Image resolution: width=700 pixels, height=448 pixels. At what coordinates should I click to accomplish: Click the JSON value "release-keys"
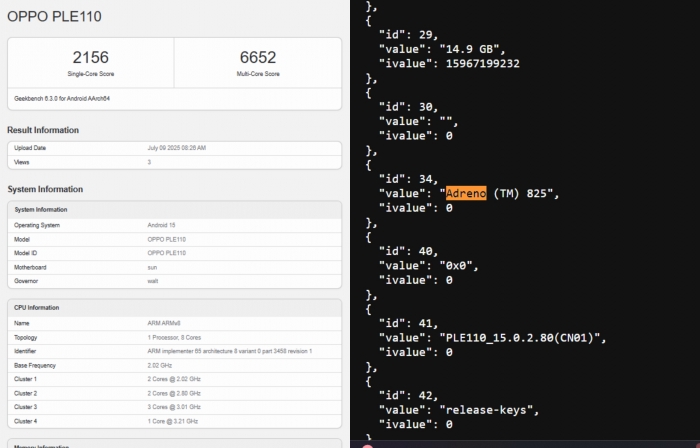(487, 410)
